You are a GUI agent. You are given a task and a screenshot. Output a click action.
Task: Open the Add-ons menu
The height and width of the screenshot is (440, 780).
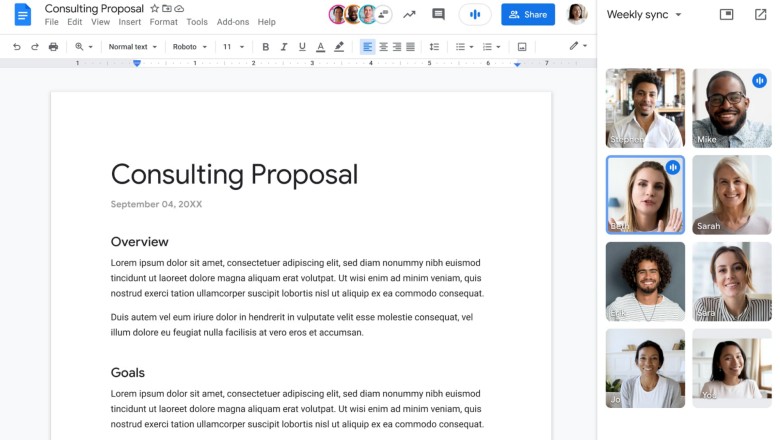pyautogui.click(x=233, y=22)
